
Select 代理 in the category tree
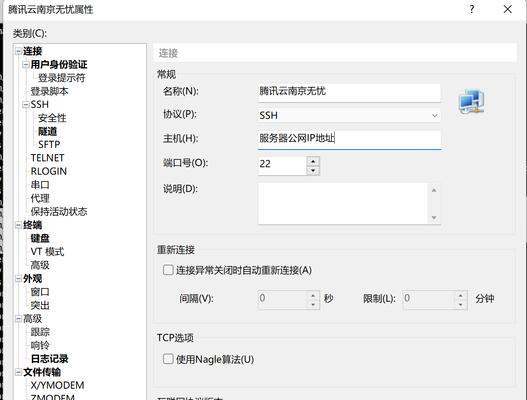[x=40, y=198]
